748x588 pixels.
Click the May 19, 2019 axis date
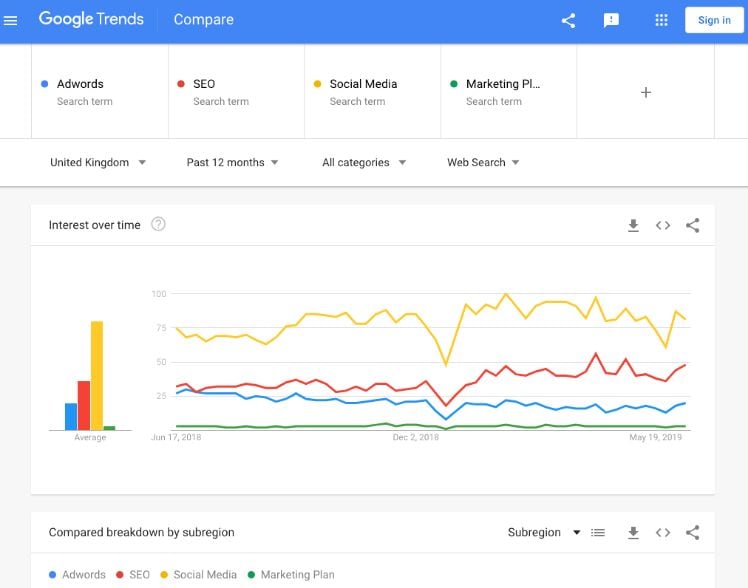point(655,437)
